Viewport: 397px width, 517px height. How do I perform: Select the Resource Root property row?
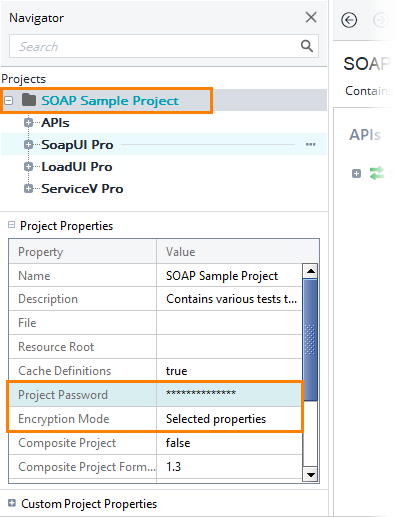point(155,347)
